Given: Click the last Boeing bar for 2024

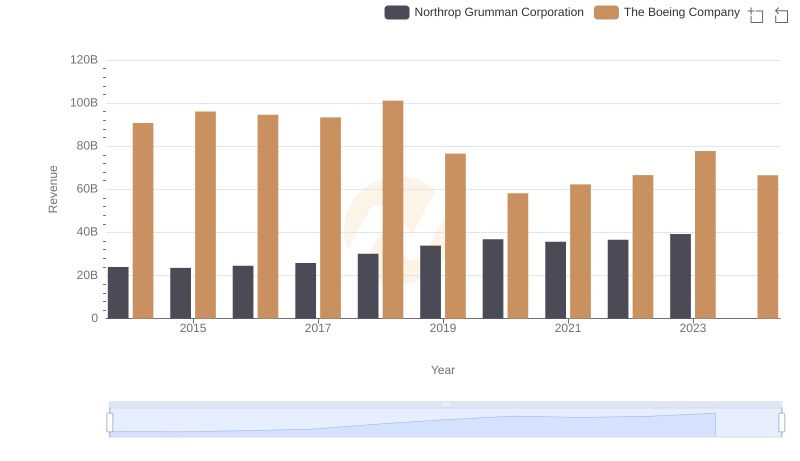Looking at the screenshot, I should point(768,247).
